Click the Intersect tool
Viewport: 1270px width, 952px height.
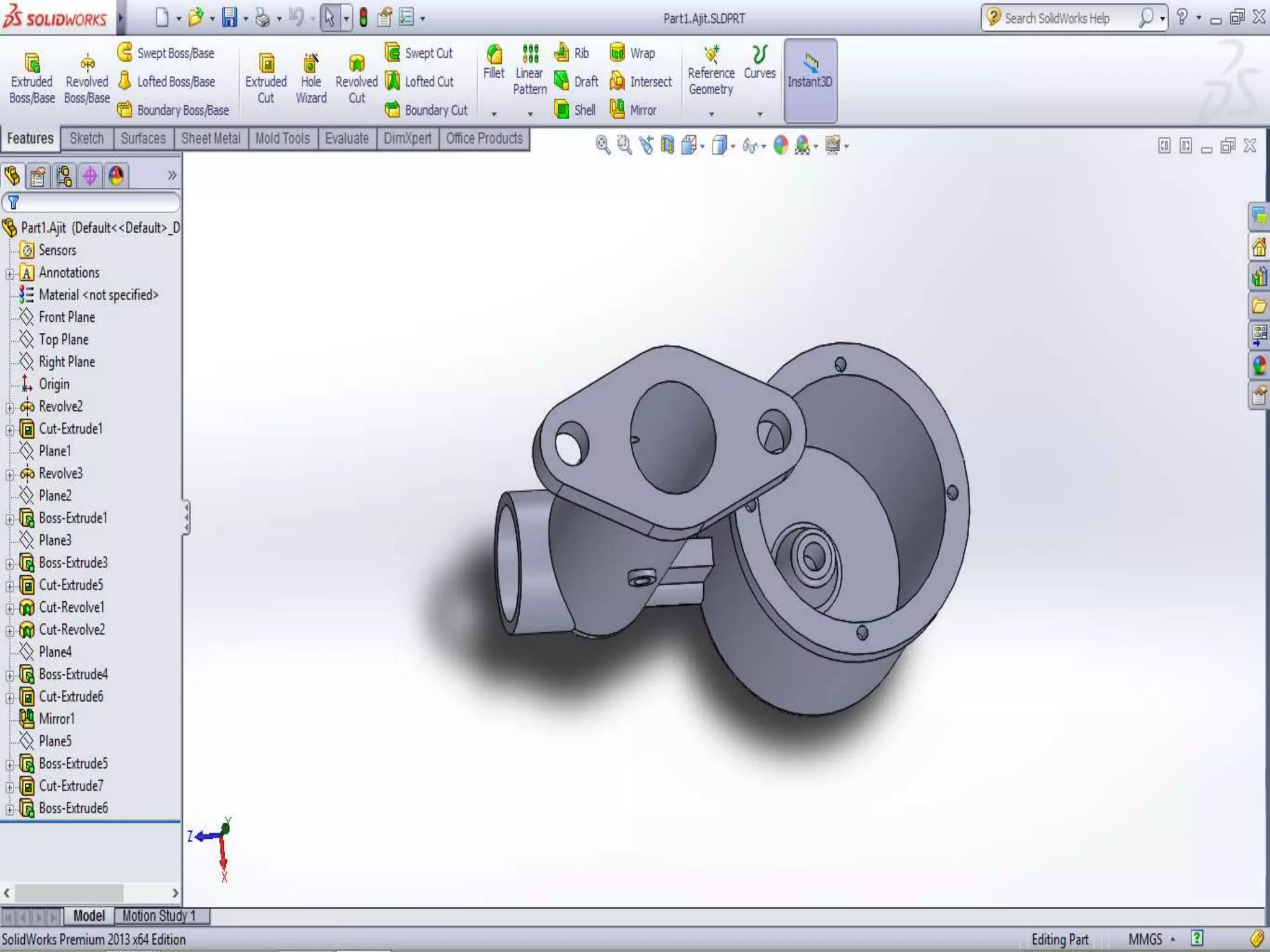(641, 81)
